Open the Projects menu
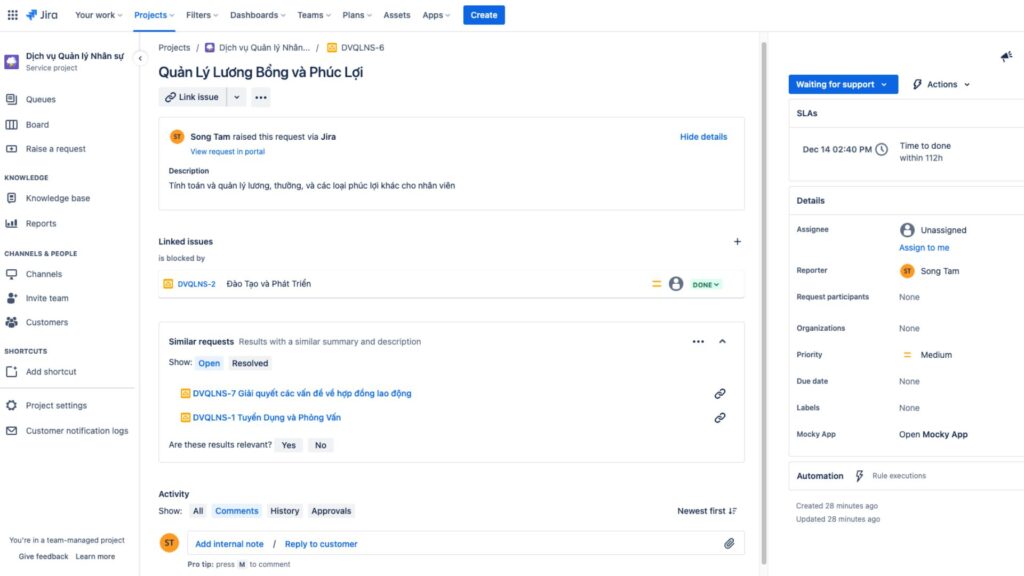Image resolution: width=1024 pixels, height=576 pixels. click(154, 15)
